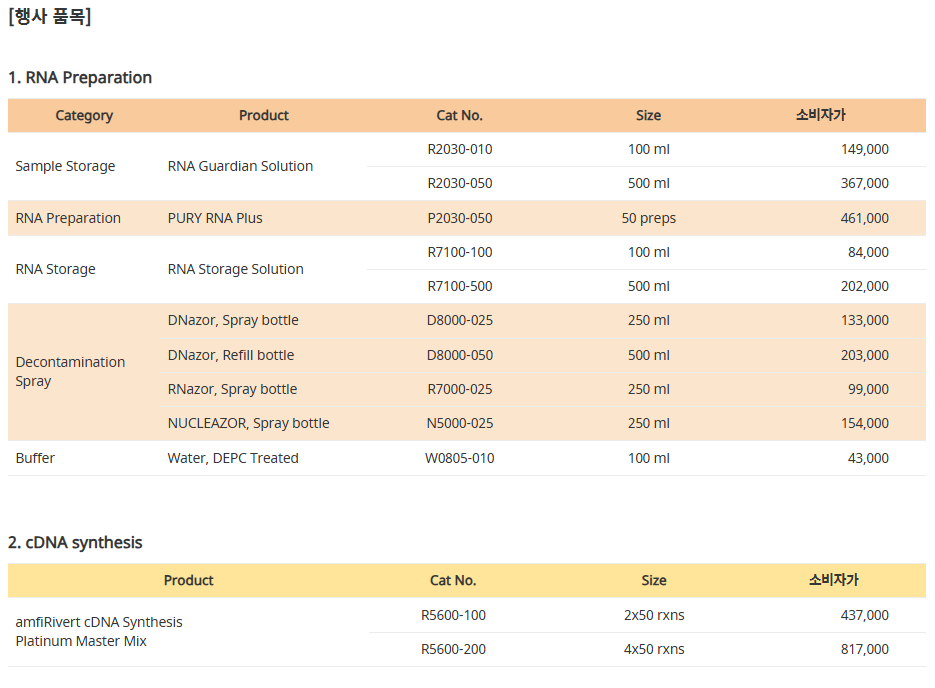This screenshot has height=688, width=935.
Task: Select 'DNazor, Spray bottle' product
Action: click(233, 321)
